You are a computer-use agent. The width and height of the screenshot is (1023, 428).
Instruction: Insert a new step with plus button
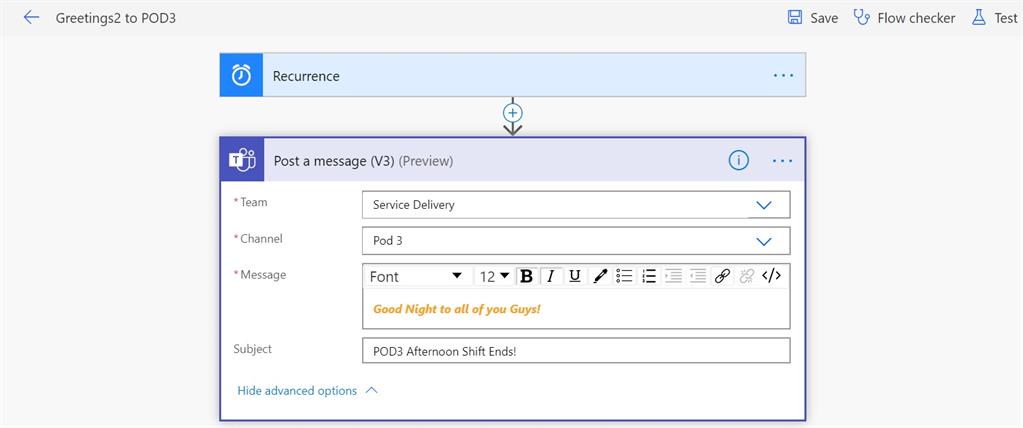tap(513, 113)
